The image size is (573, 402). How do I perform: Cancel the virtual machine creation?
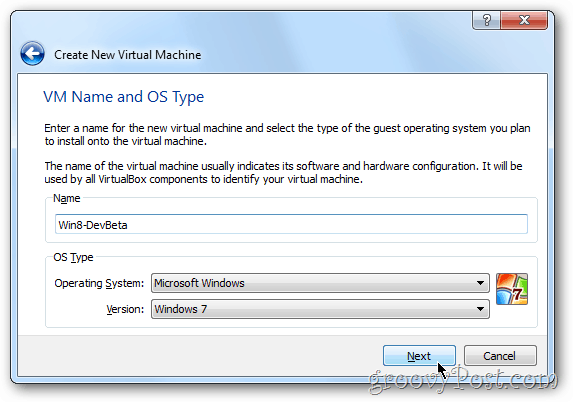500,356
